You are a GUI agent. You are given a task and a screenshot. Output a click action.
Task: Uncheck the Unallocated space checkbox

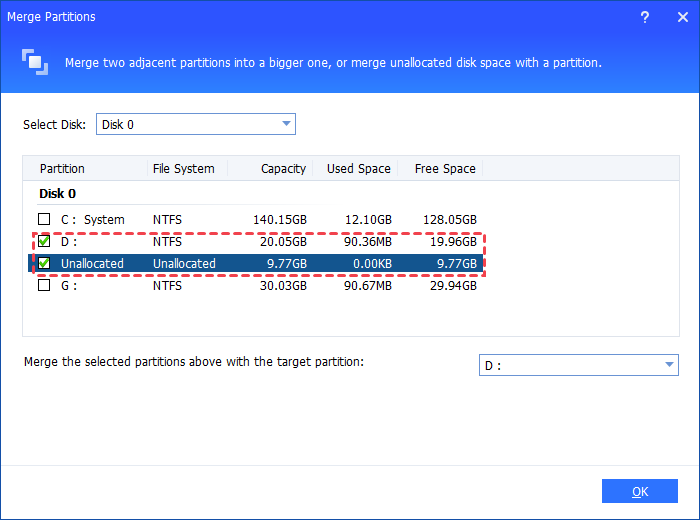(x=44, y=263)
